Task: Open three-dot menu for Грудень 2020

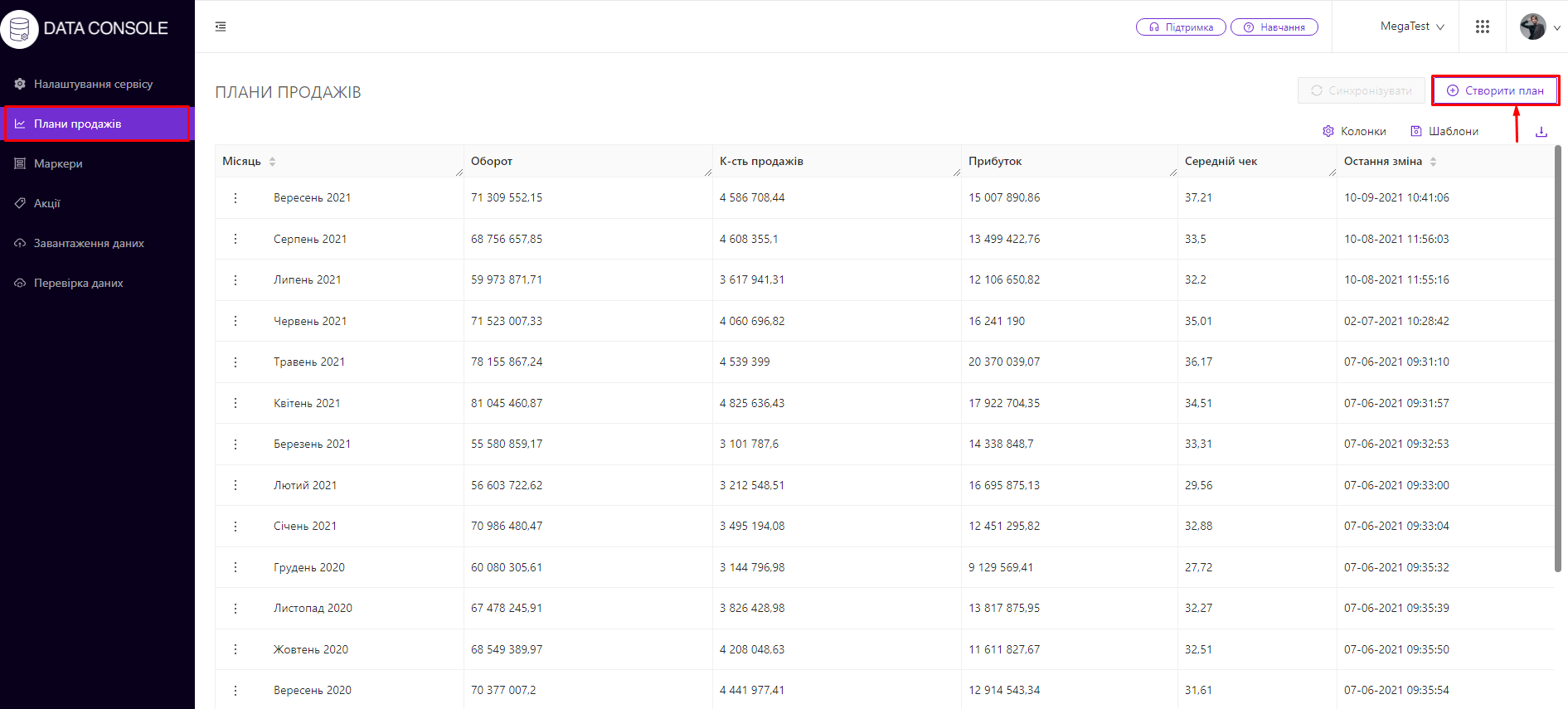Action: [x=235, y=567]
